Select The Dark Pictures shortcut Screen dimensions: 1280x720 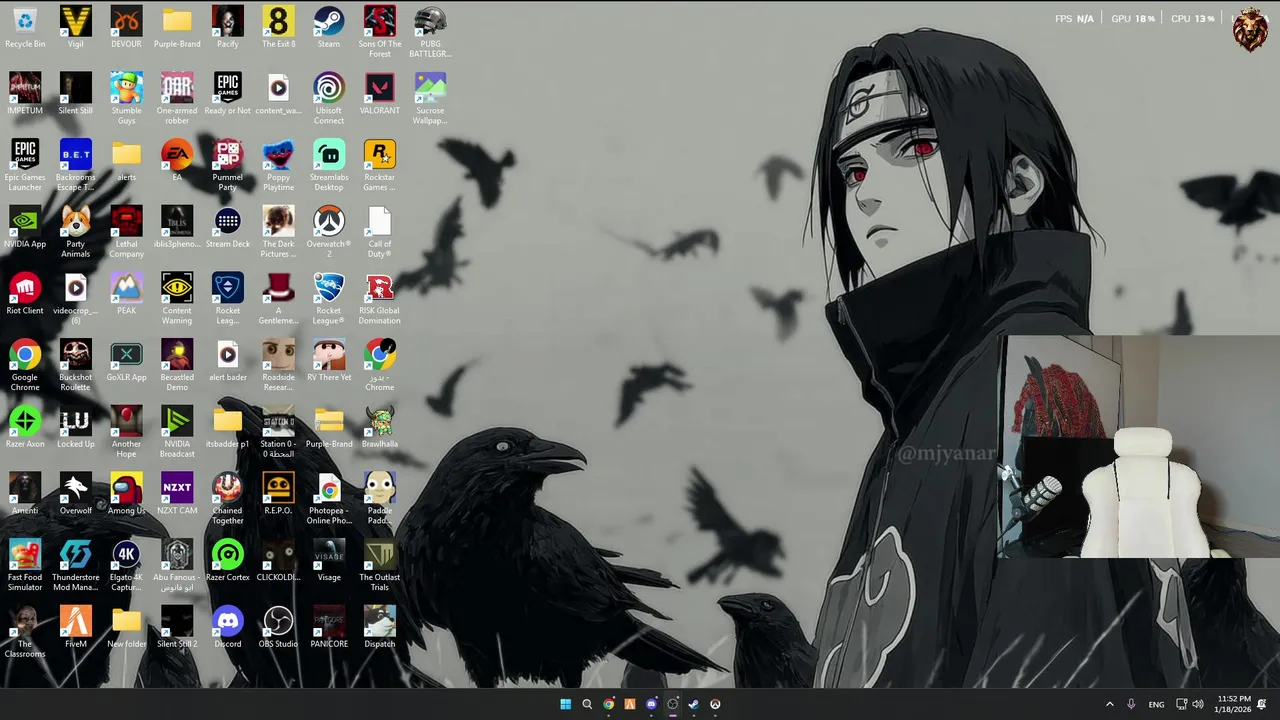pyautogui.click(x=278, y=232)
